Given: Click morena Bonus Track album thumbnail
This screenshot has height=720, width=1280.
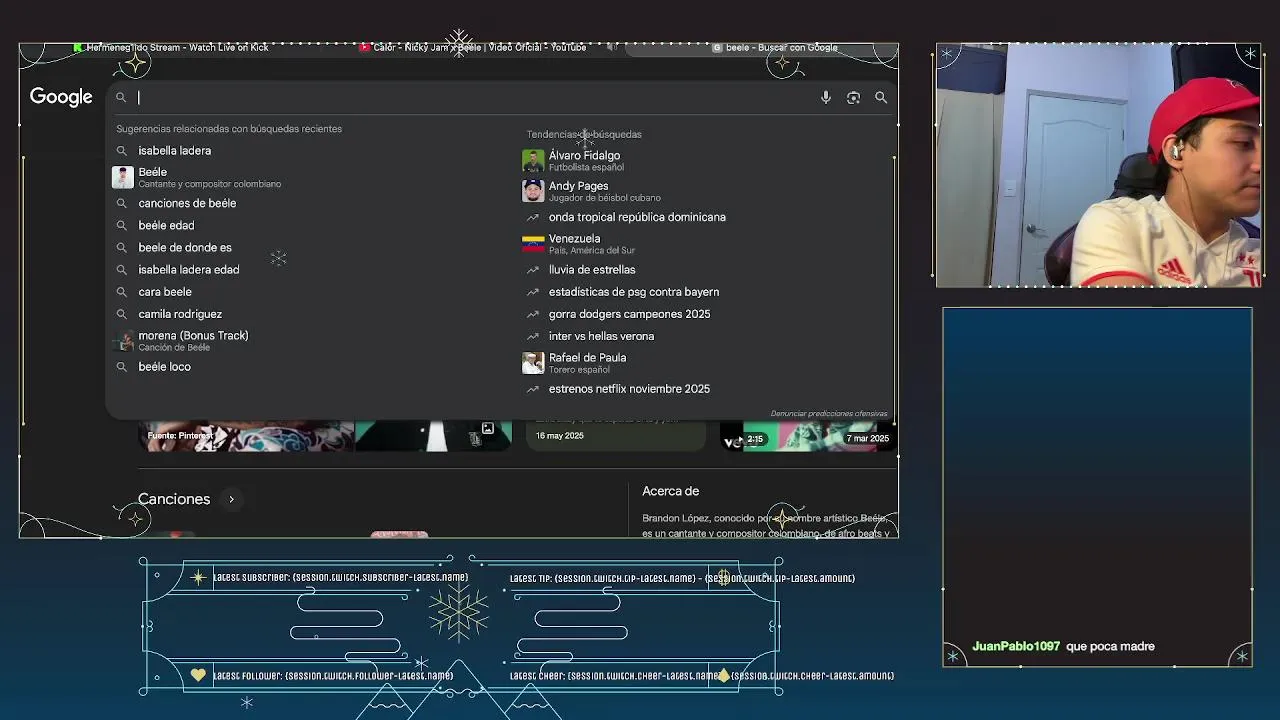Looking at the screenshot, I should coord(122,341).
